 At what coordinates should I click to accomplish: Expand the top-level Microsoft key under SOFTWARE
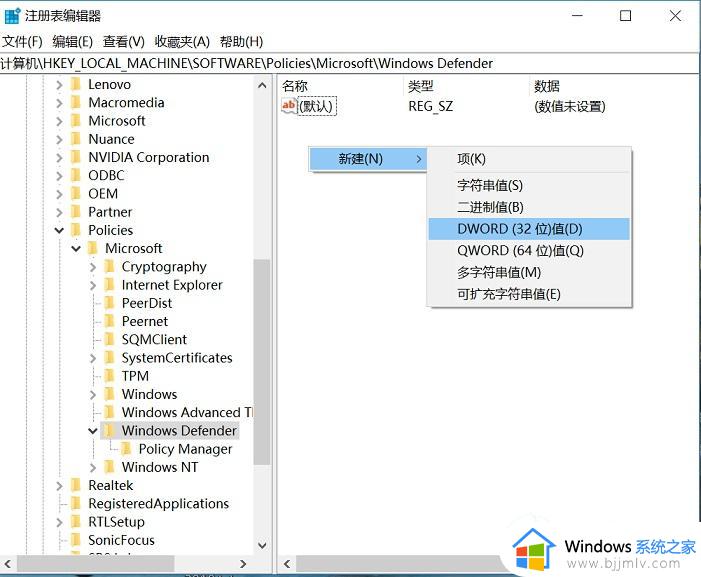click(x=59, y=121)
